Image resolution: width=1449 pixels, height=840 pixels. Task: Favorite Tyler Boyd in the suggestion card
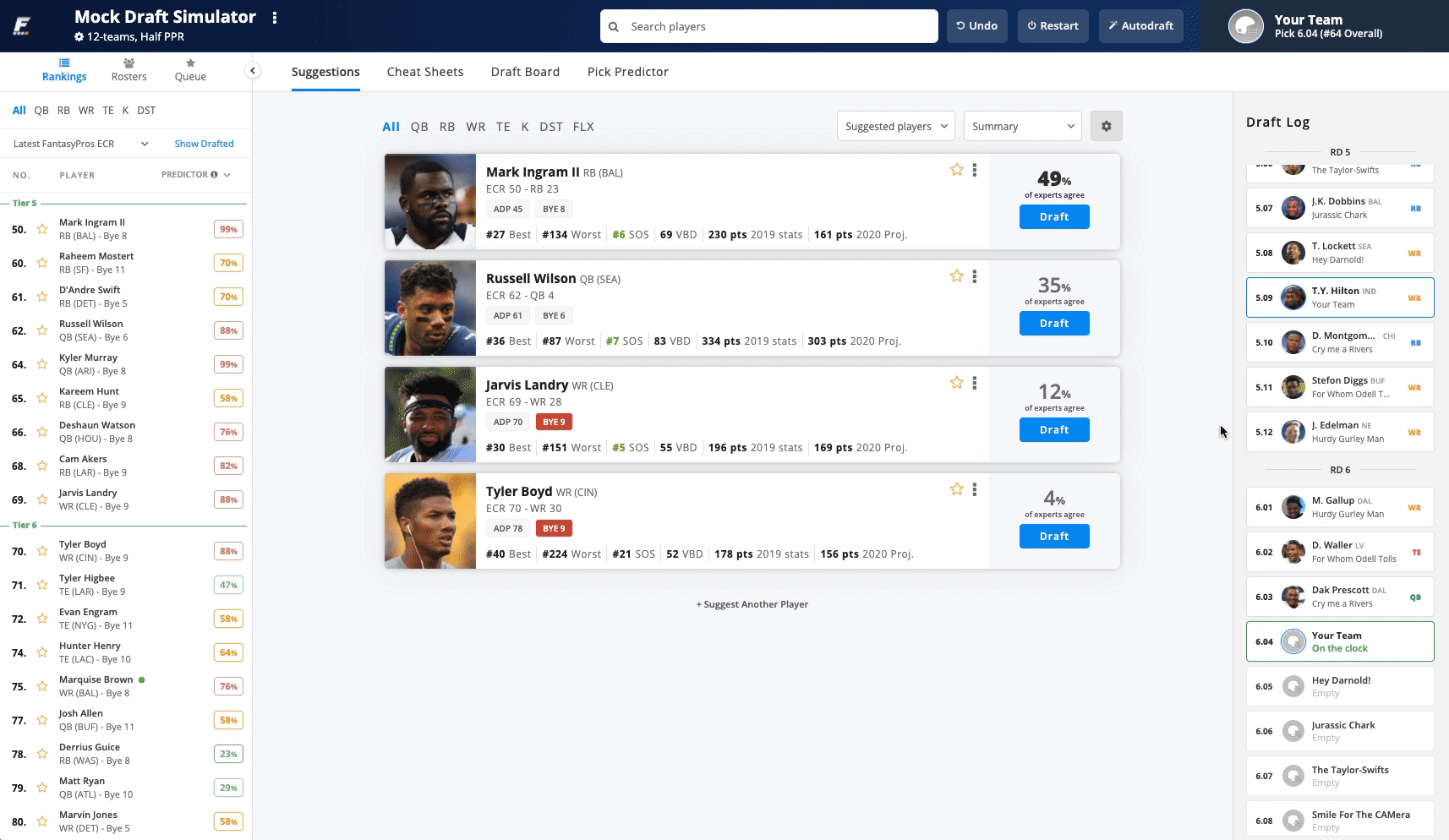956,489
